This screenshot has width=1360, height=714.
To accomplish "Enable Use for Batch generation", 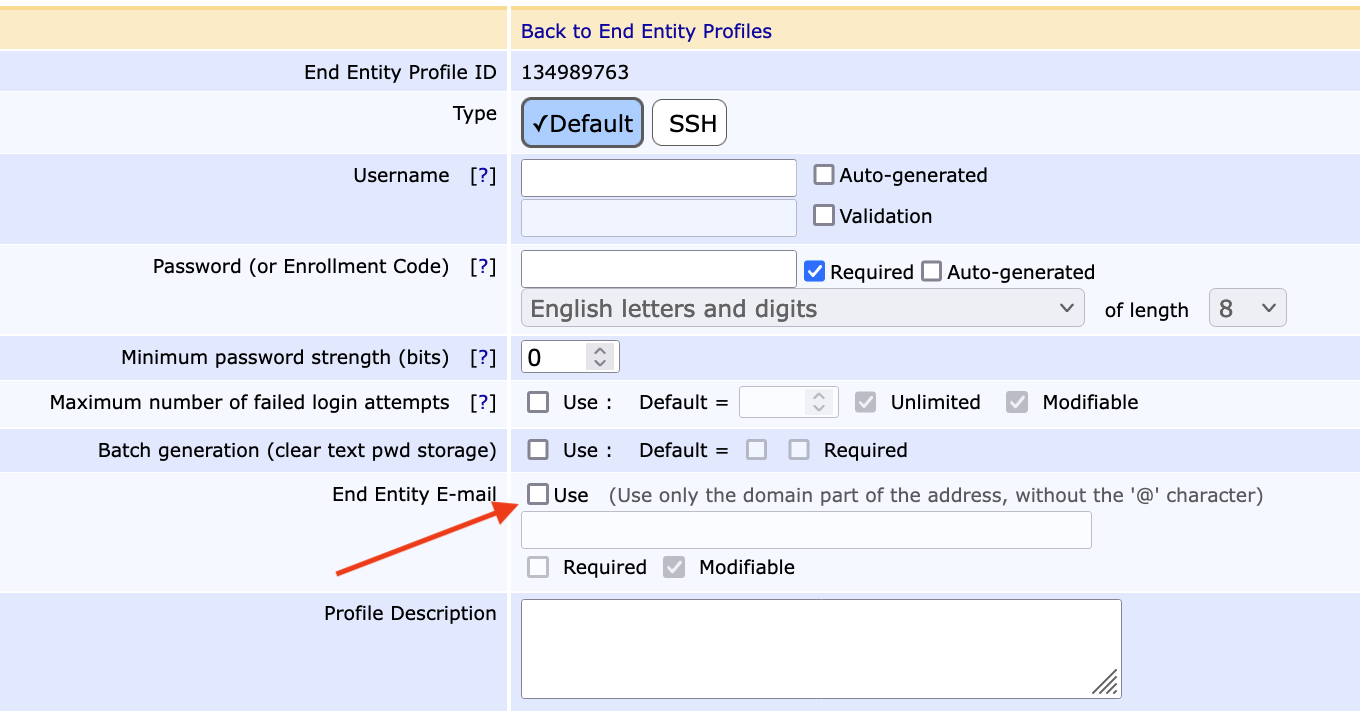I will tap(539, 451).
